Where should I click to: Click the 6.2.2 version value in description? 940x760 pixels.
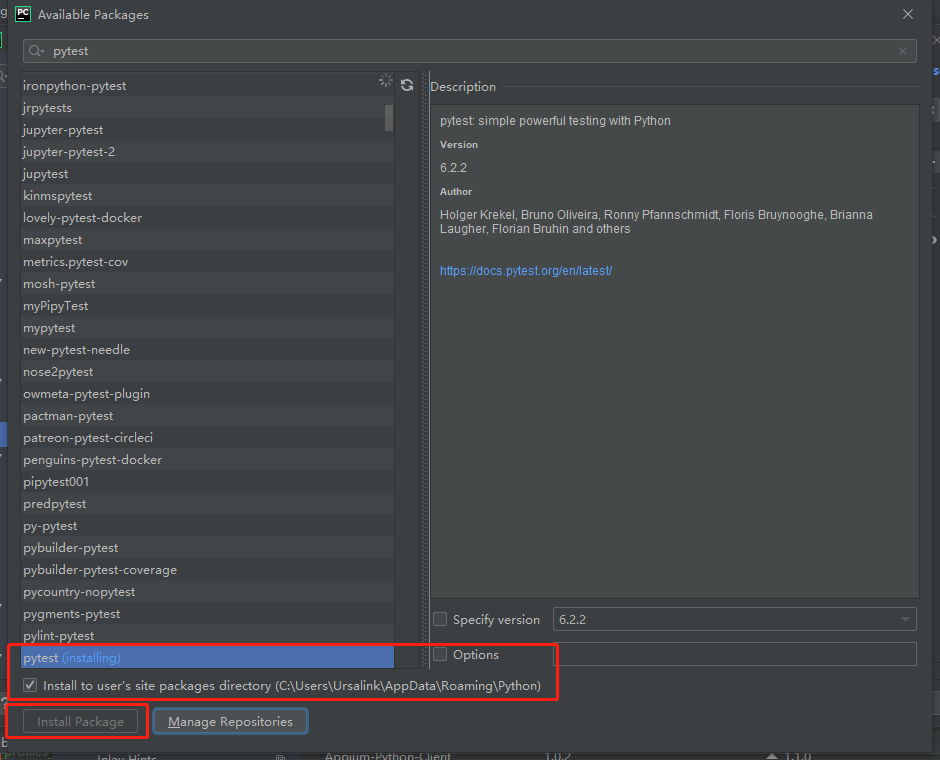(x=453, y=168)
